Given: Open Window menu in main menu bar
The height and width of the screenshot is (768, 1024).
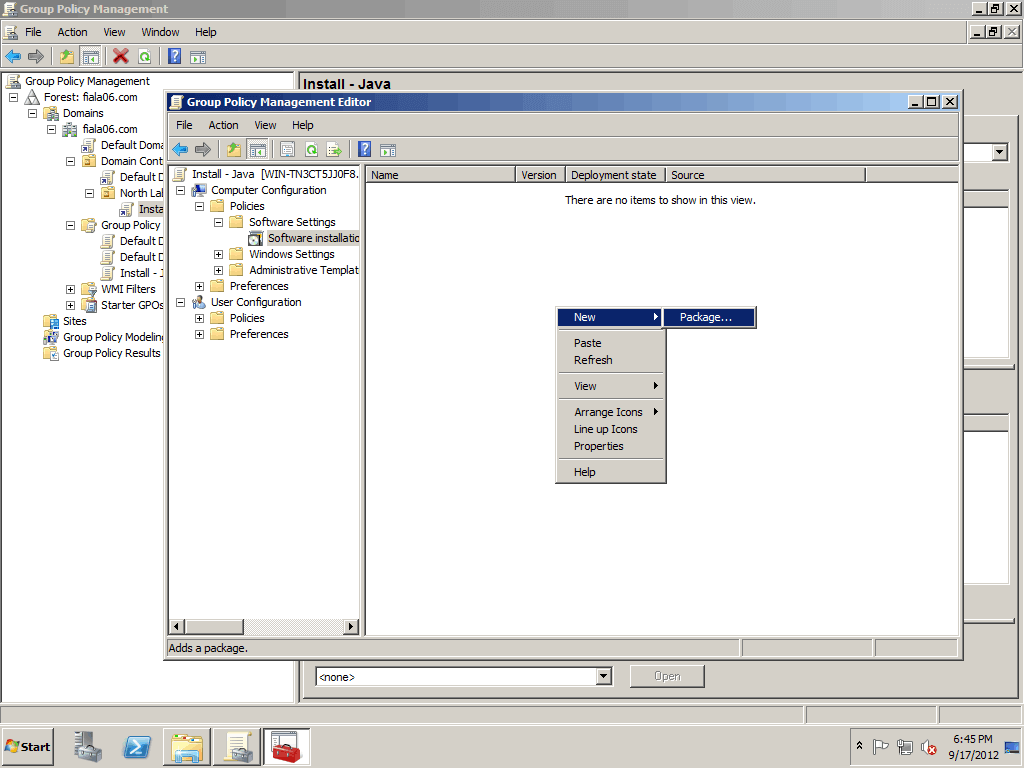Looking at the screenshot, I should (160, 32).
